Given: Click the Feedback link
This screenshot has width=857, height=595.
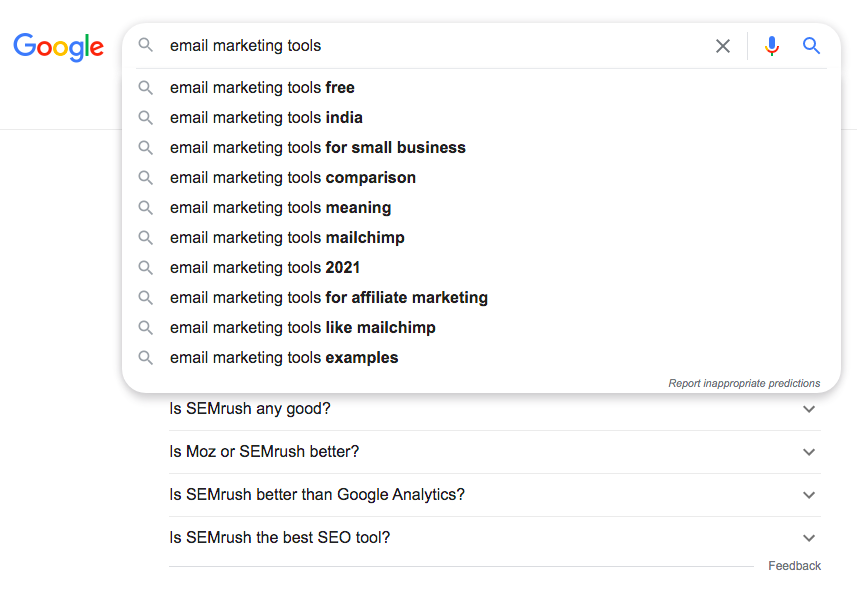Looking at the screenshot, I should [x=794, y=565].
